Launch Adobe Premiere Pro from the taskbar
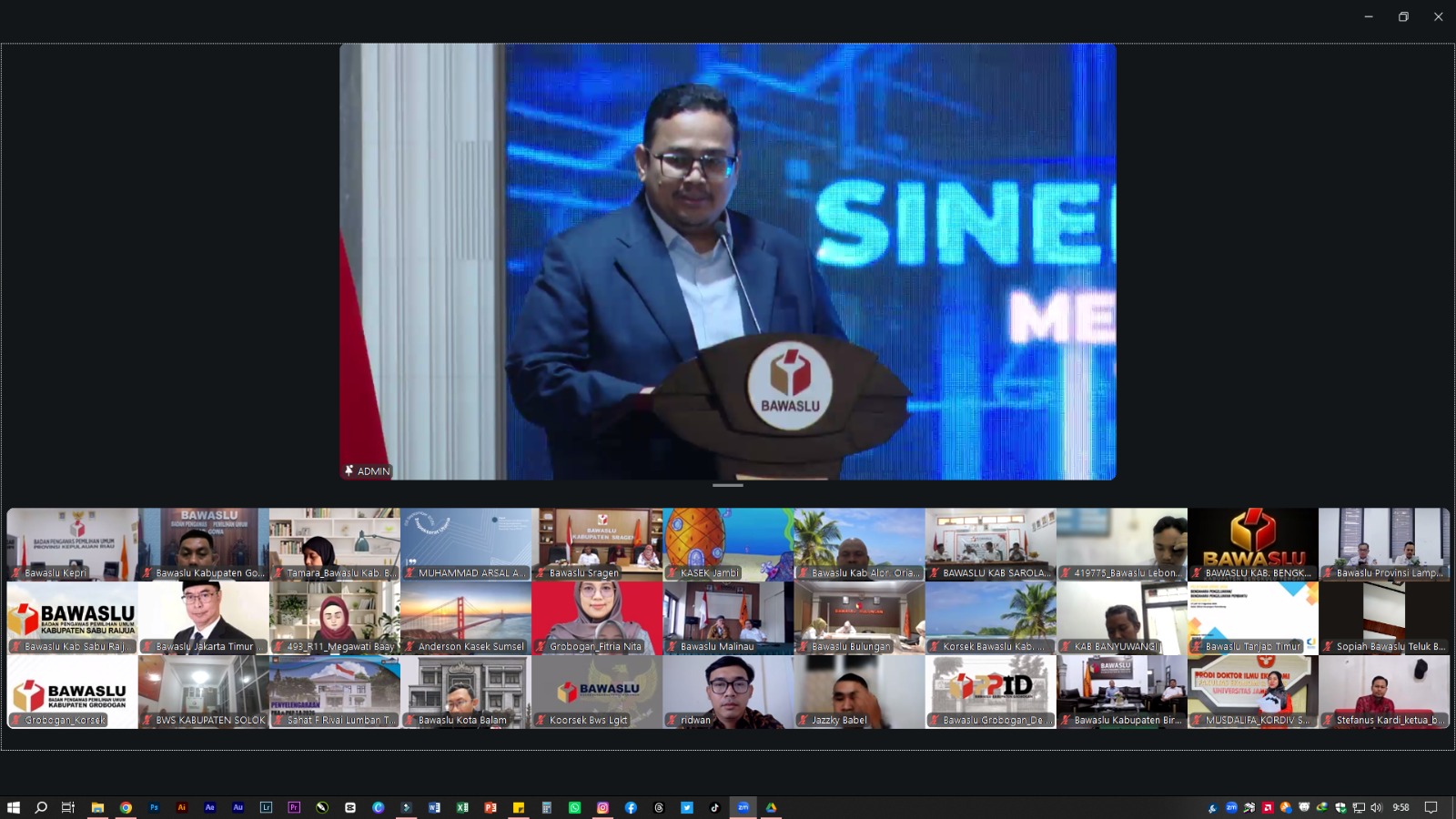Image resolution: width=1456 pixels, height=819 pixels. pyautogui.click(x=294, y=807)
